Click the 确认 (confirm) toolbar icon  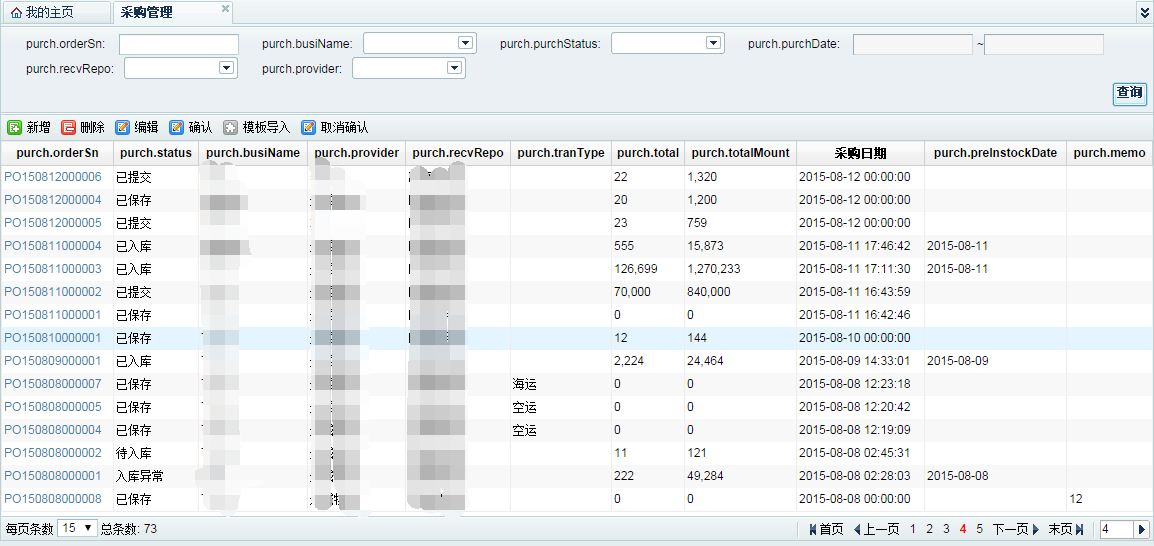[176, 128]
